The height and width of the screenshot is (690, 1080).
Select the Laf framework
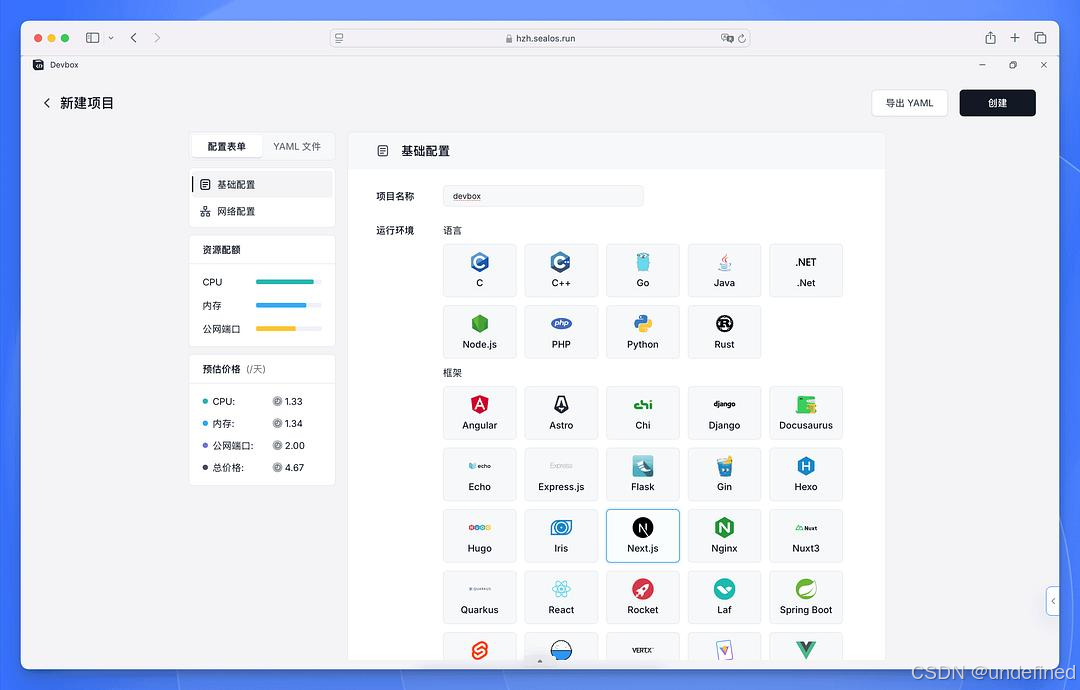[724, 597]
